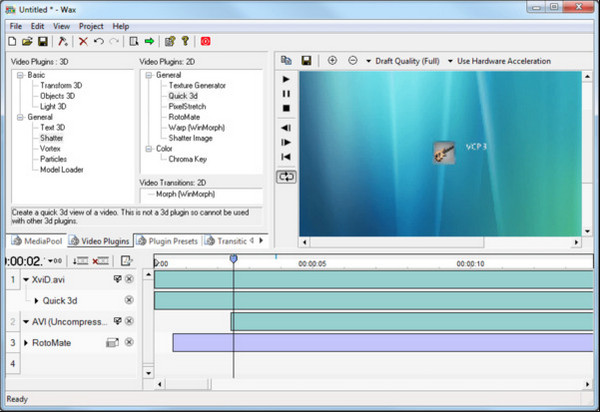This screenshot has height=412, width=600.
Task: Click the plugin icon on XviD.avi track
Action: coord(117,279)
